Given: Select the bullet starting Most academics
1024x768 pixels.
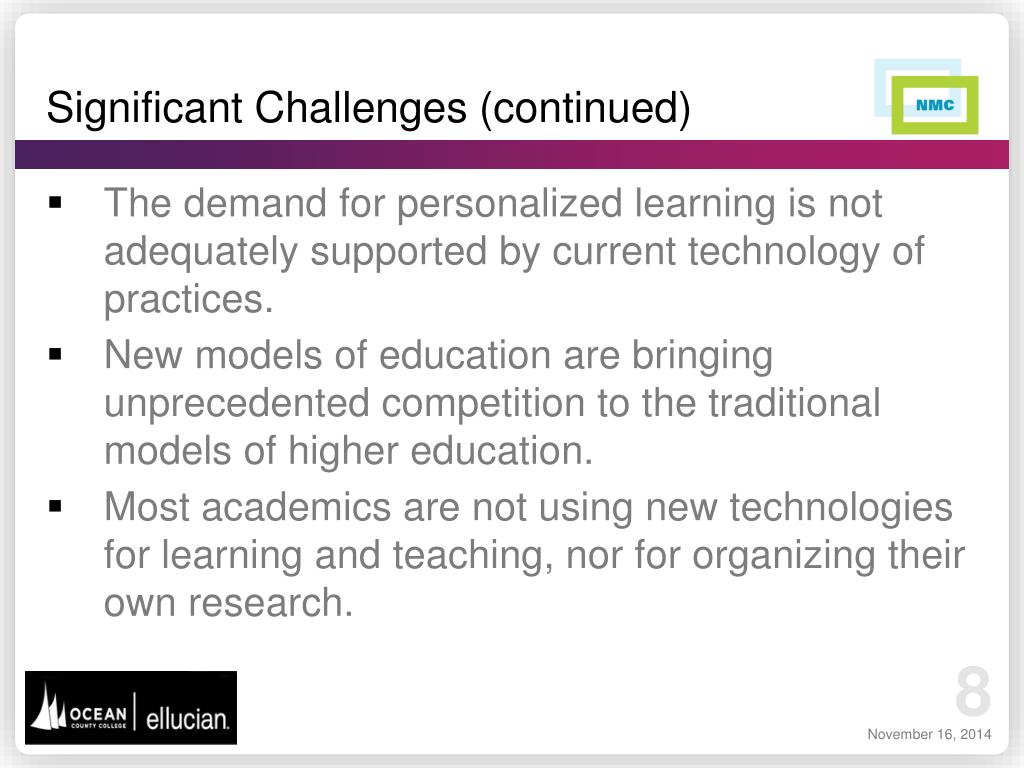Looking at the screenshot, I should [534, 554].
